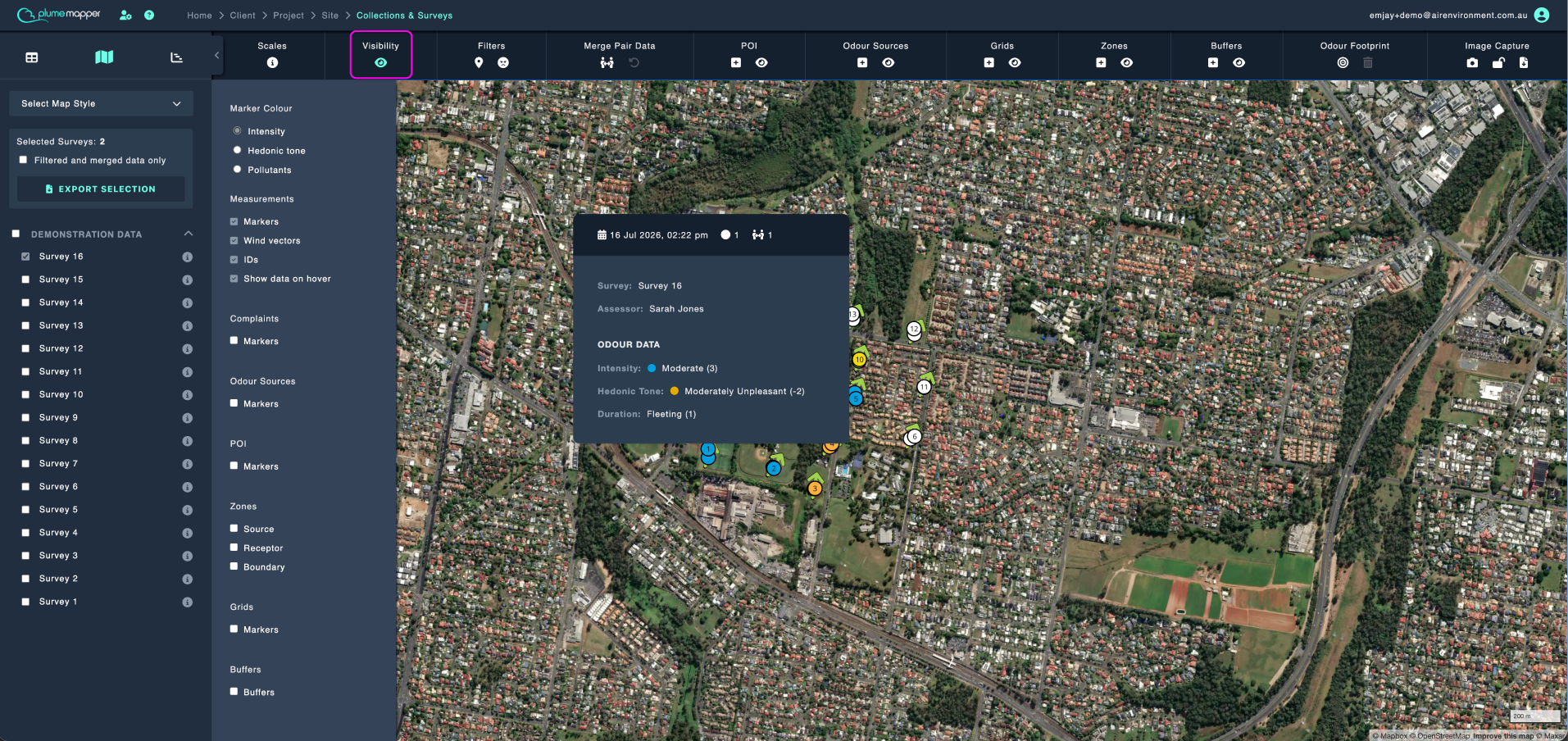This screenshot has width=1568, height=741.
Task: Open the user management icon in header
Action: tap(125, 15)
